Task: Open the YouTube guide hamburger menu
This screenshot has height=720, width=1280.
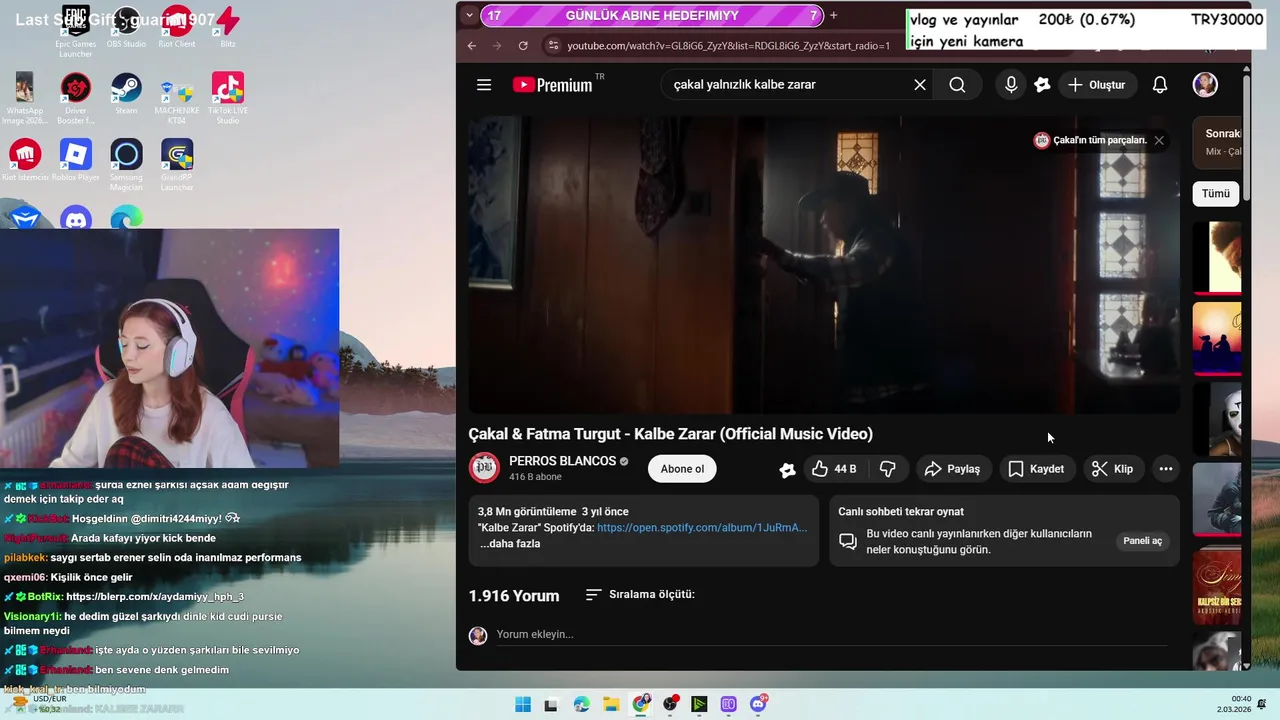Action: coord(484,85)
